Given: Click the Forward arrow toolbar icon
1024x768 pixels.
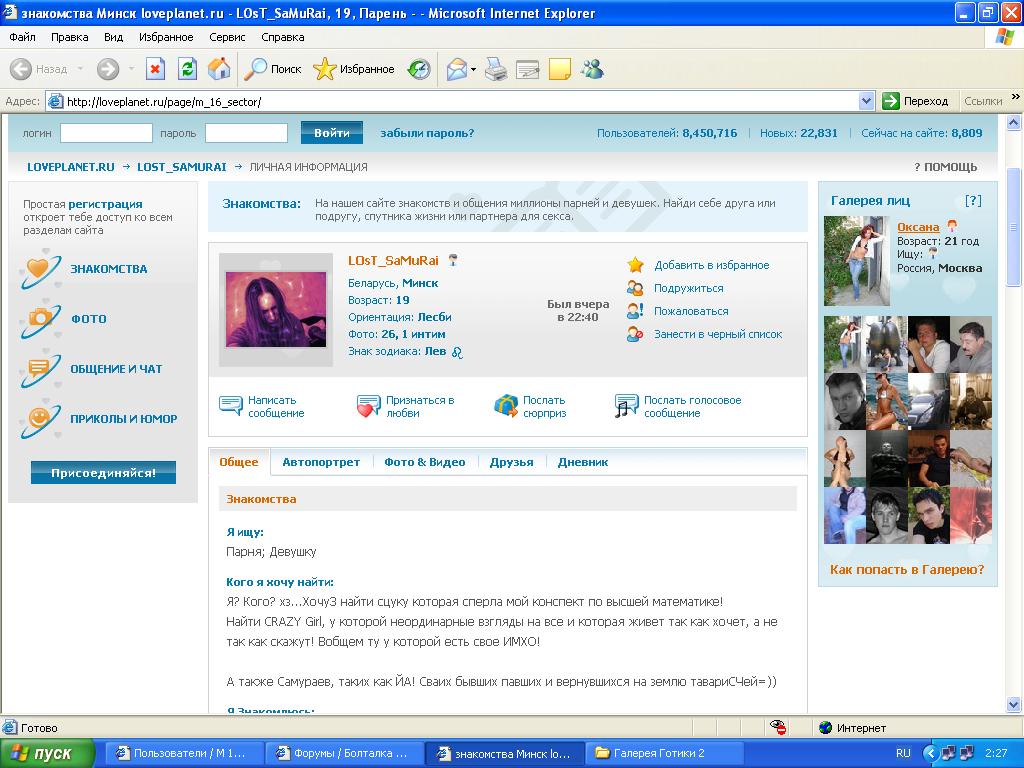Looking at the screenshot, I should [x=108, y=69].
